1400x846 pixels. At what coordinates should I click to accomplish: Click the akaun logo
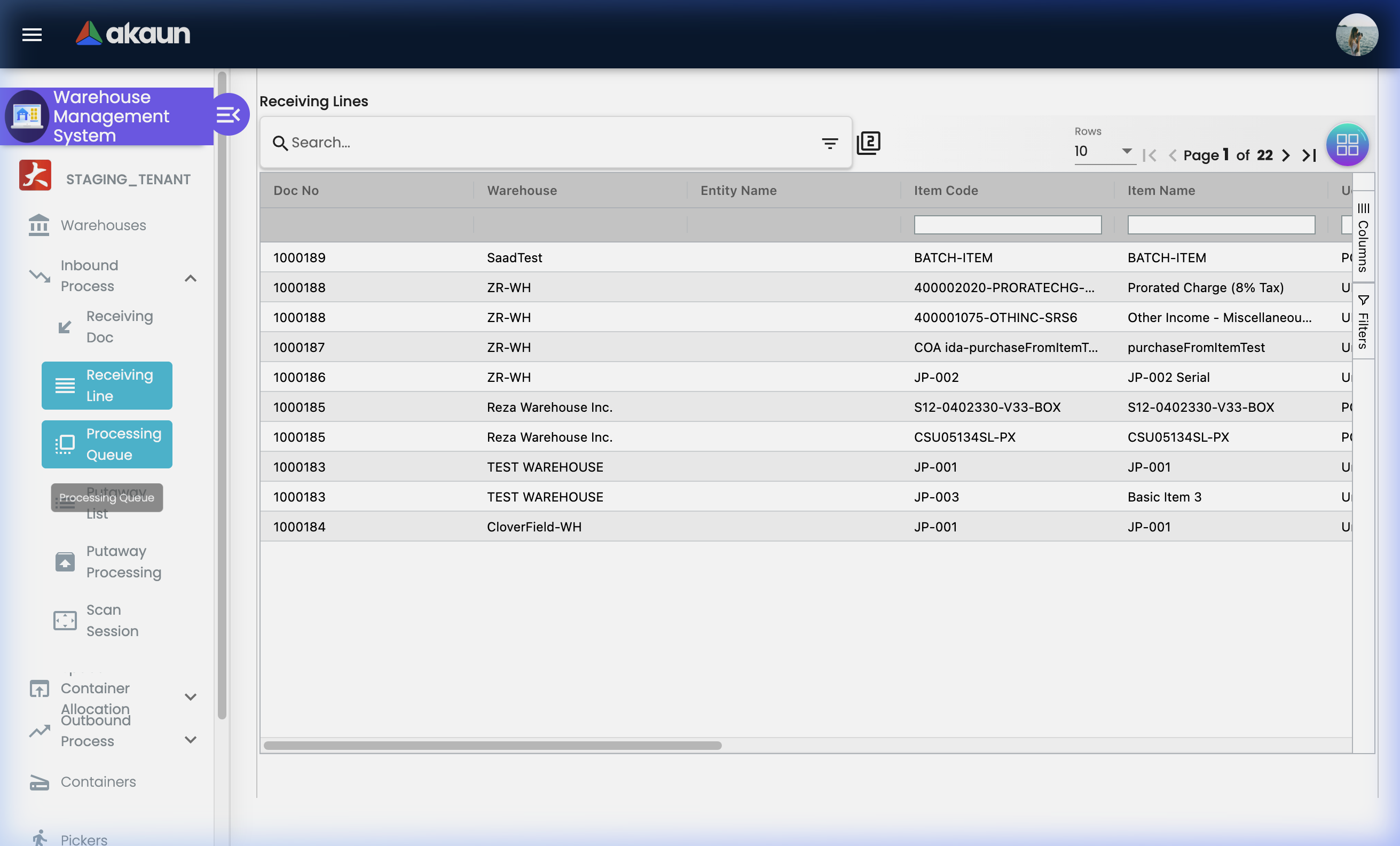coord(132,34)
